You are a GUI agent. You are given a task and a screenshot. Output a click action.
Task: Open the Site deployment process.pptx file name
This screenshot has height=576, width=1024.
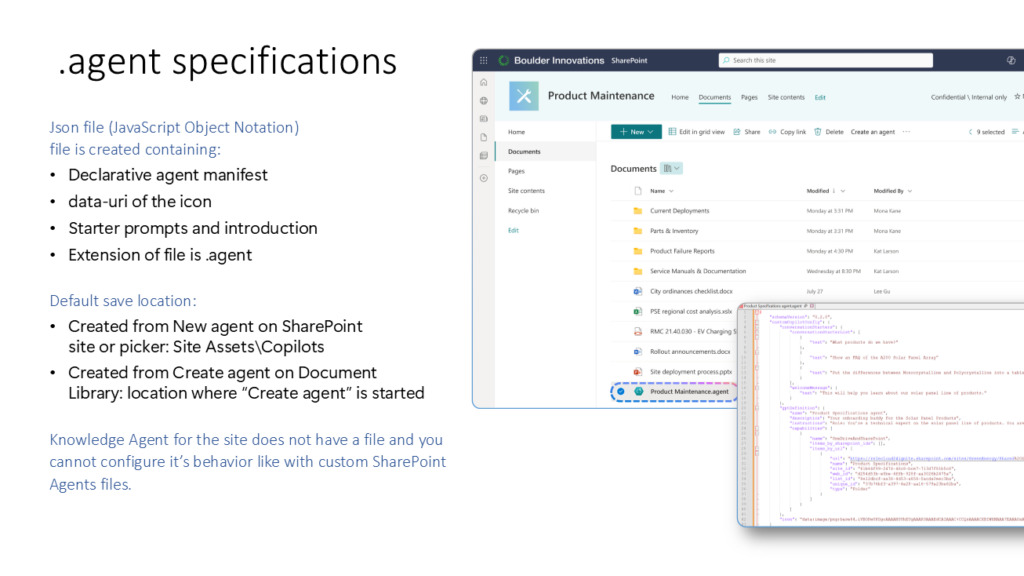point(691,372)
